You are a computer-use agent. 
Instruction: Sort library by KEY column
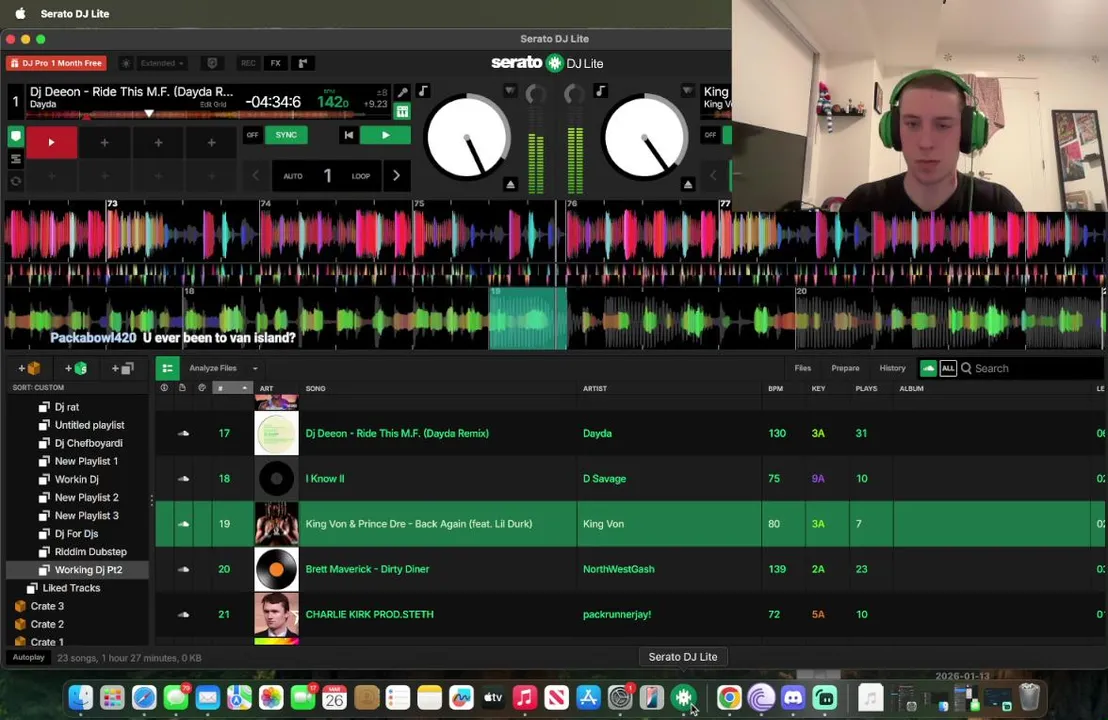tap(818, 389)
